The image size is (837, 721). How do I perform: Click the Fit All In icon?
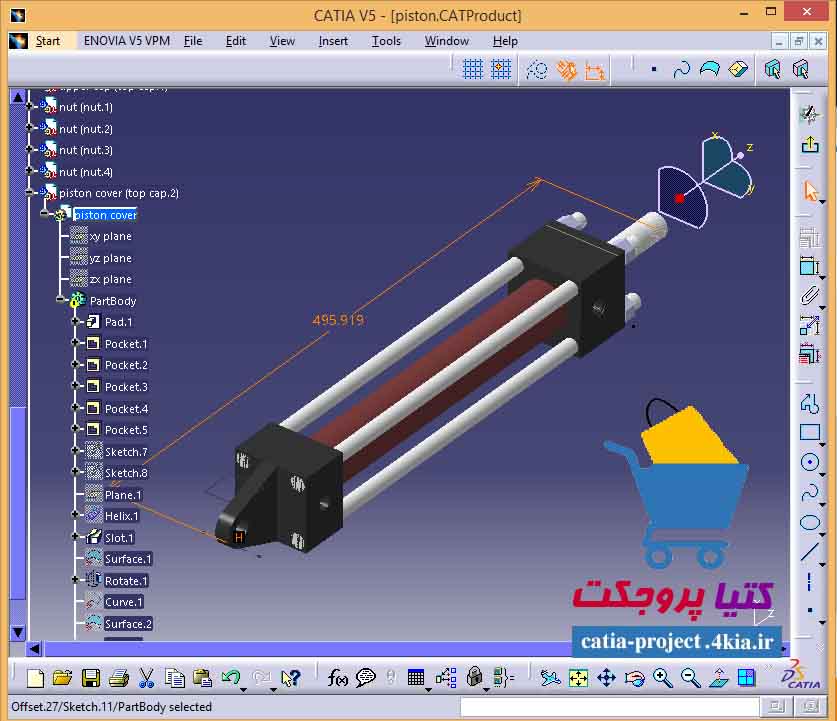click(579, 678)
